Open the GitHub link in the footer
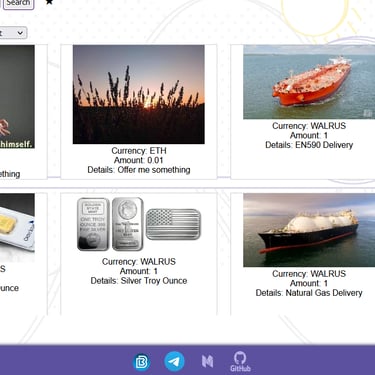The image size is (375, 375). (240, 362)
